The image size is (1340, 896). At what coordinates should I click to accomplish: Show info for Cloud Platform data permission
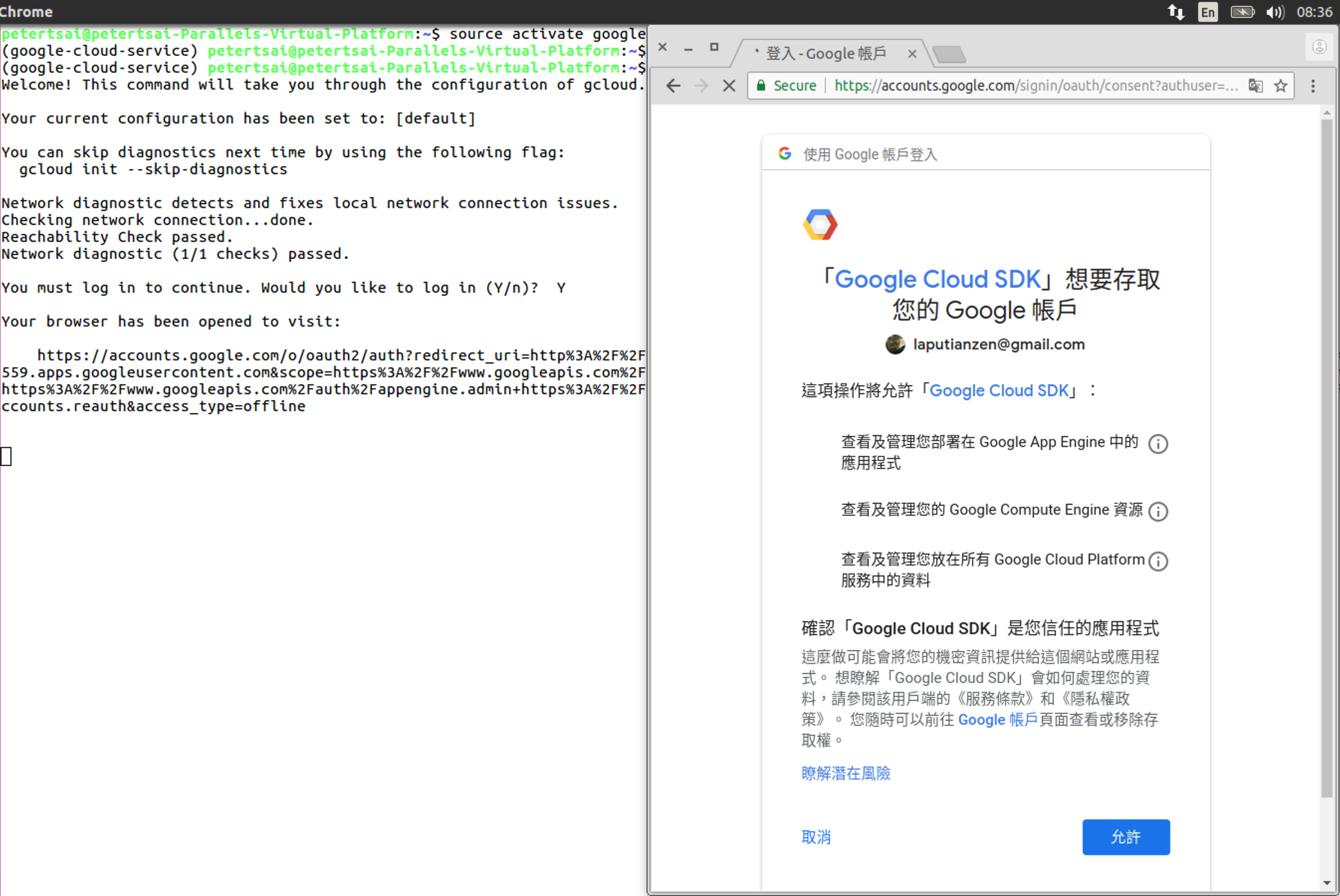(1158, 561)
